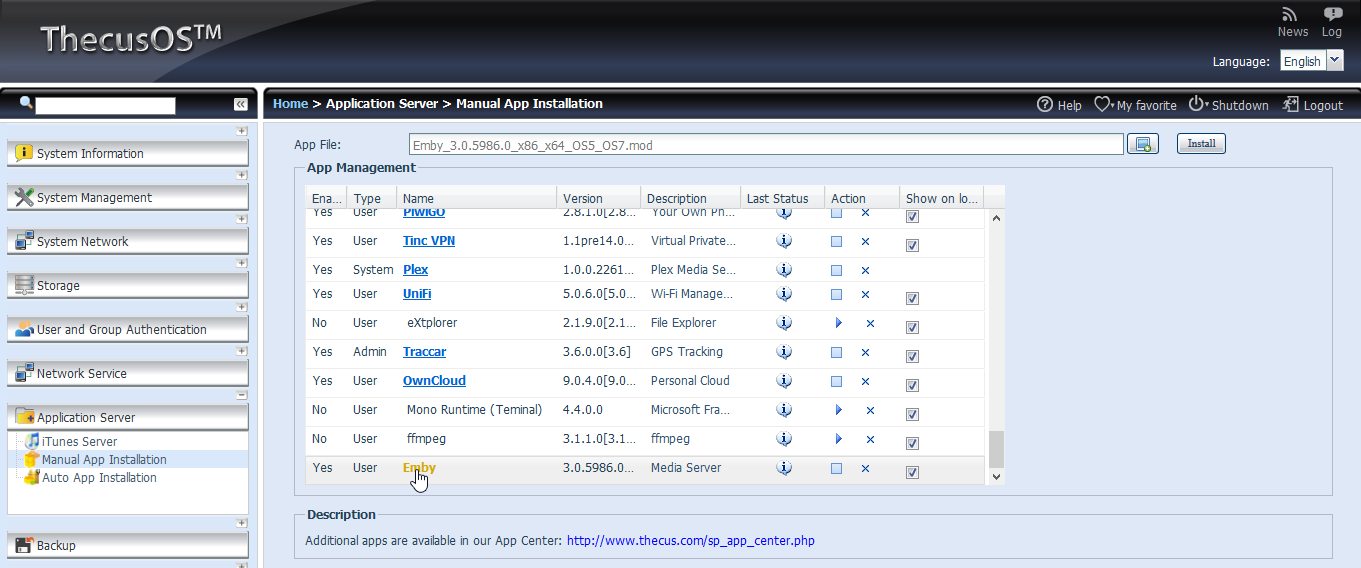Toggle show on login for UniFi

coord(912,298)
